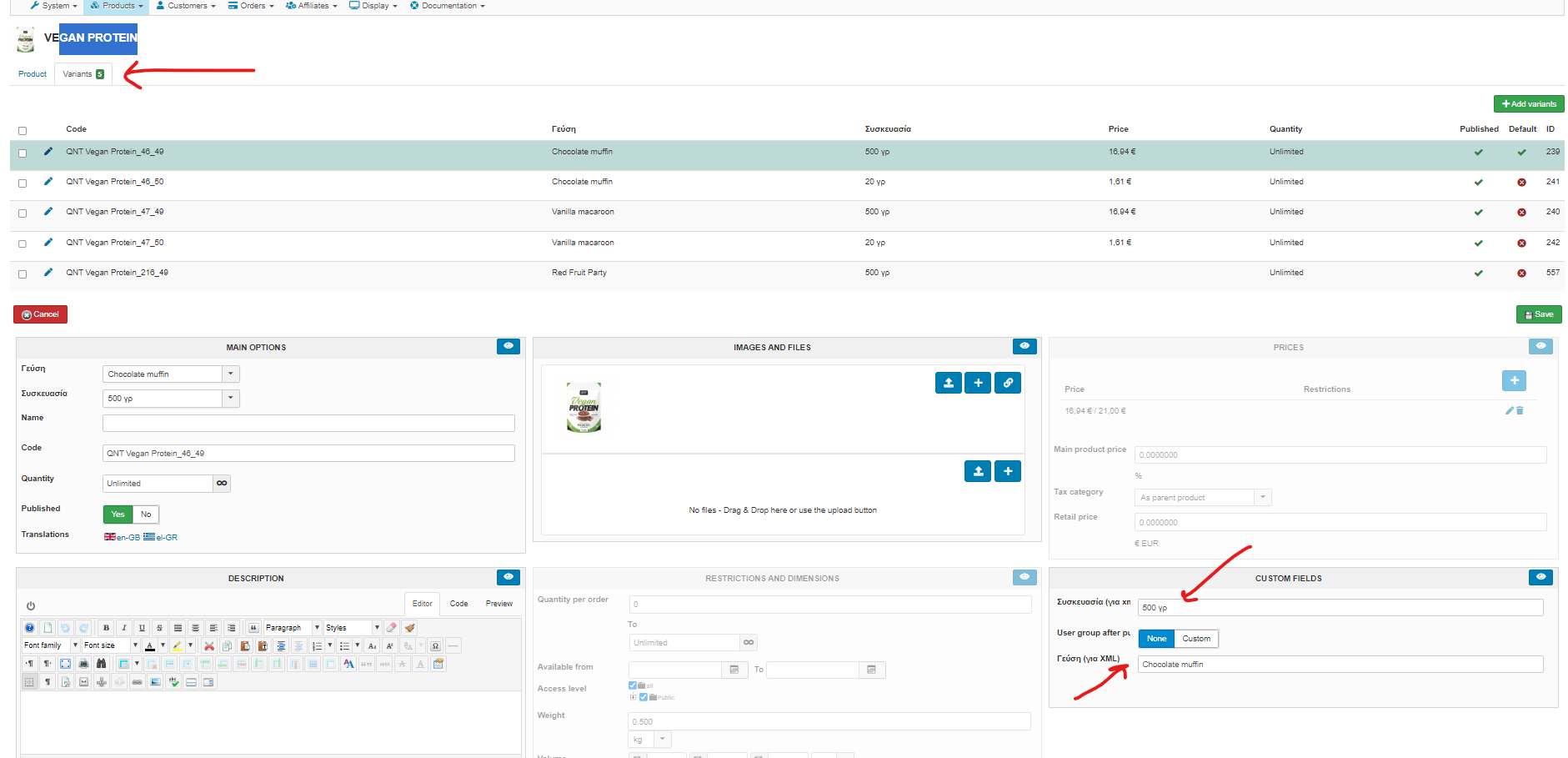Viewport: 1568px width, 758px height.
Task: Underline text in description editor
Action: coord(142,628)
